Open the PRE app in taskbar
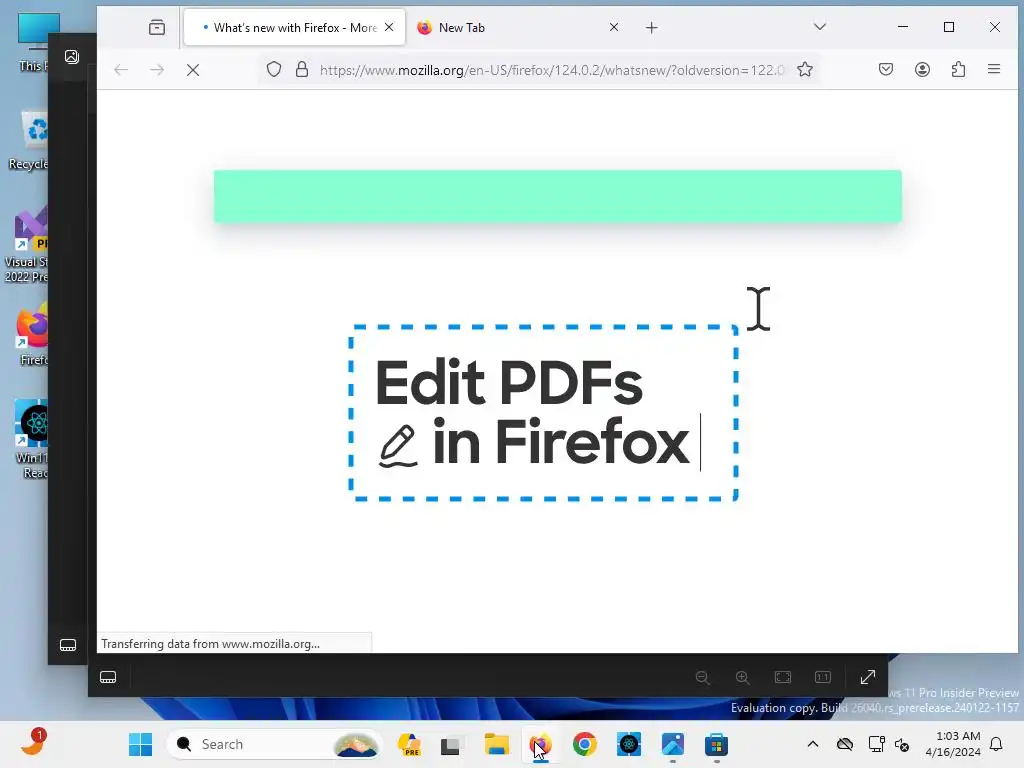The width and height of the screenshot is (1024, 768). pyautogui.click(x=409, y=744)
